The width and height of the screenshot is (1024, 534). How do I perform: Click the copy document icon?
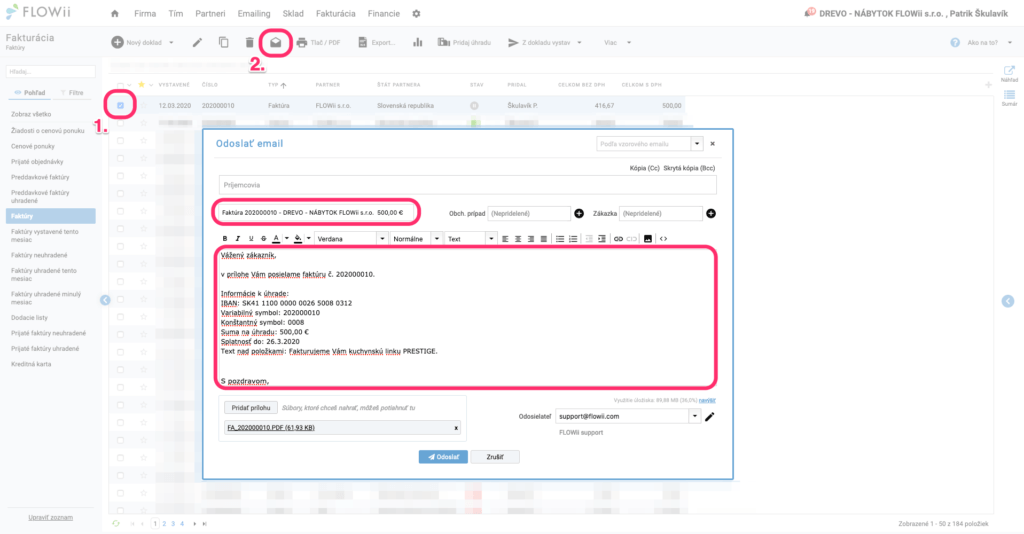pos(223,42)
